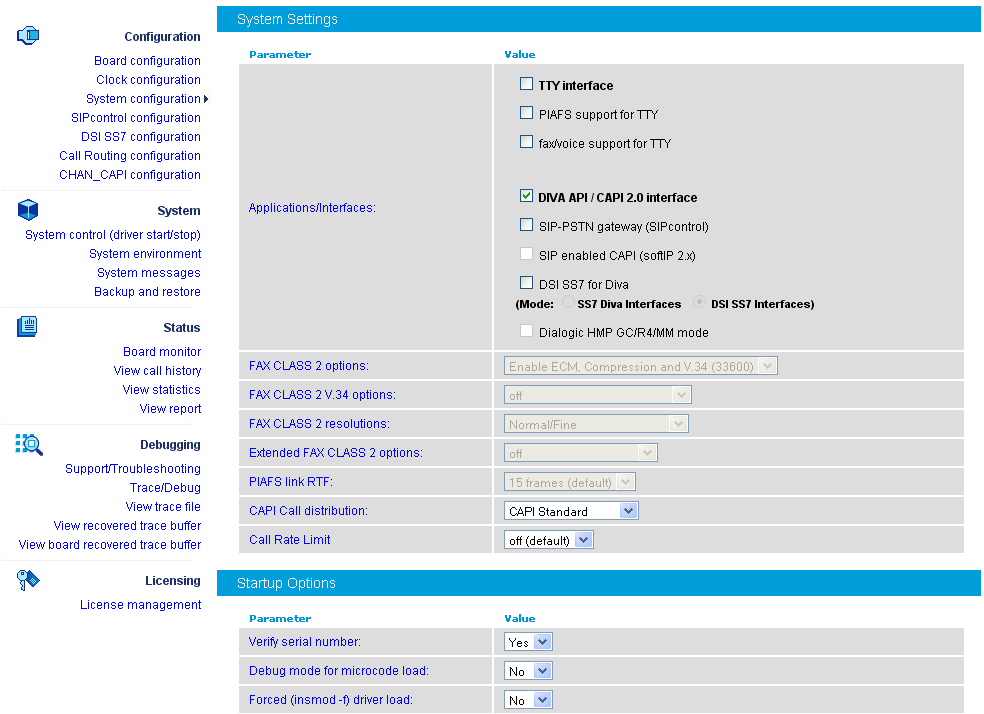The image size is (984, 714).
Task: Enable the TTY interface checkbox
Action: 526,85
